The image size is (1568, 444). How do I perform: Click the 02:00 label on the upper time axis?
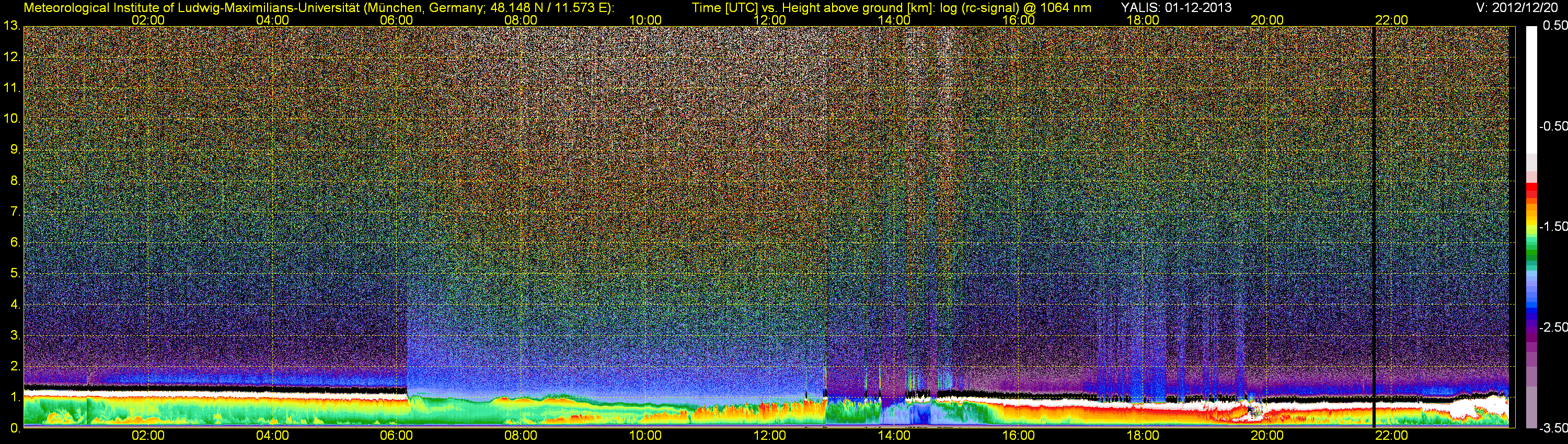[x=148, y=20]
